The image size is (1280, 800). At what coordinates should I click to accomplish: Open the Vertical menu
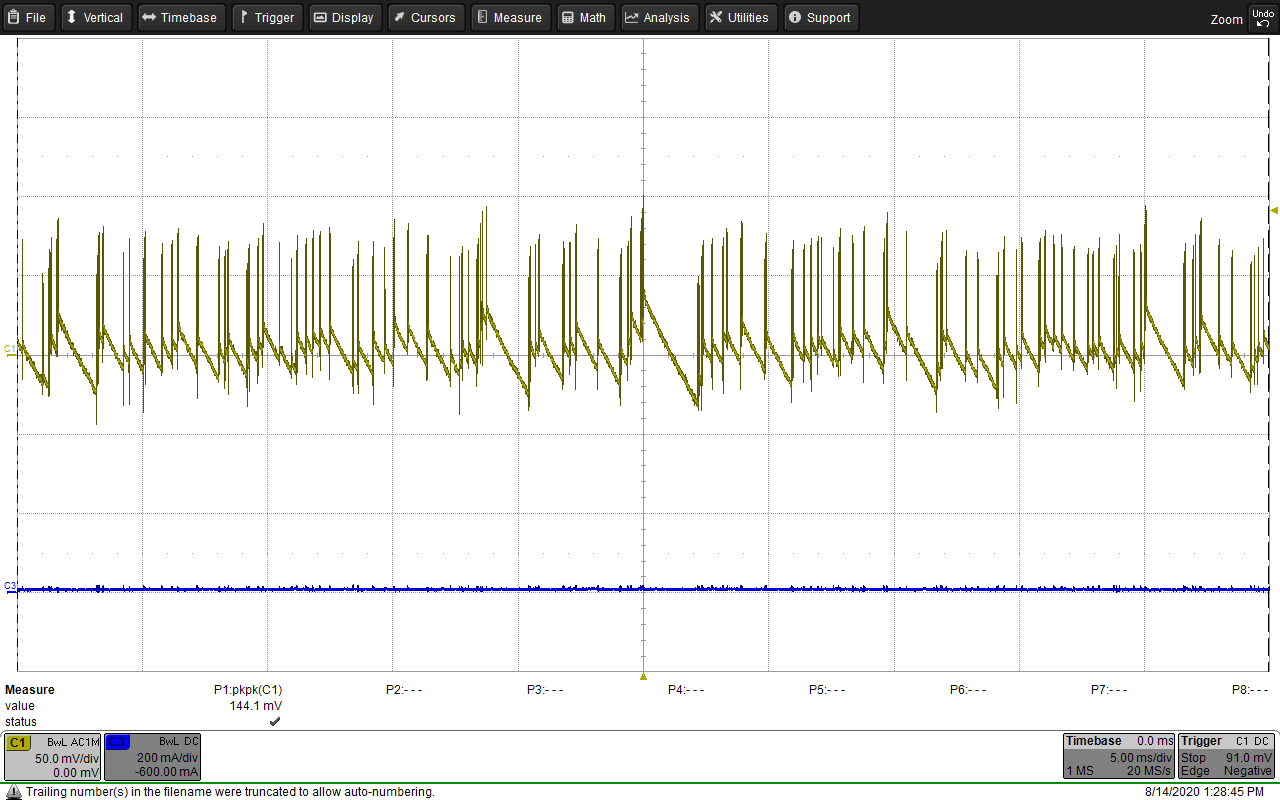[96, 17]
